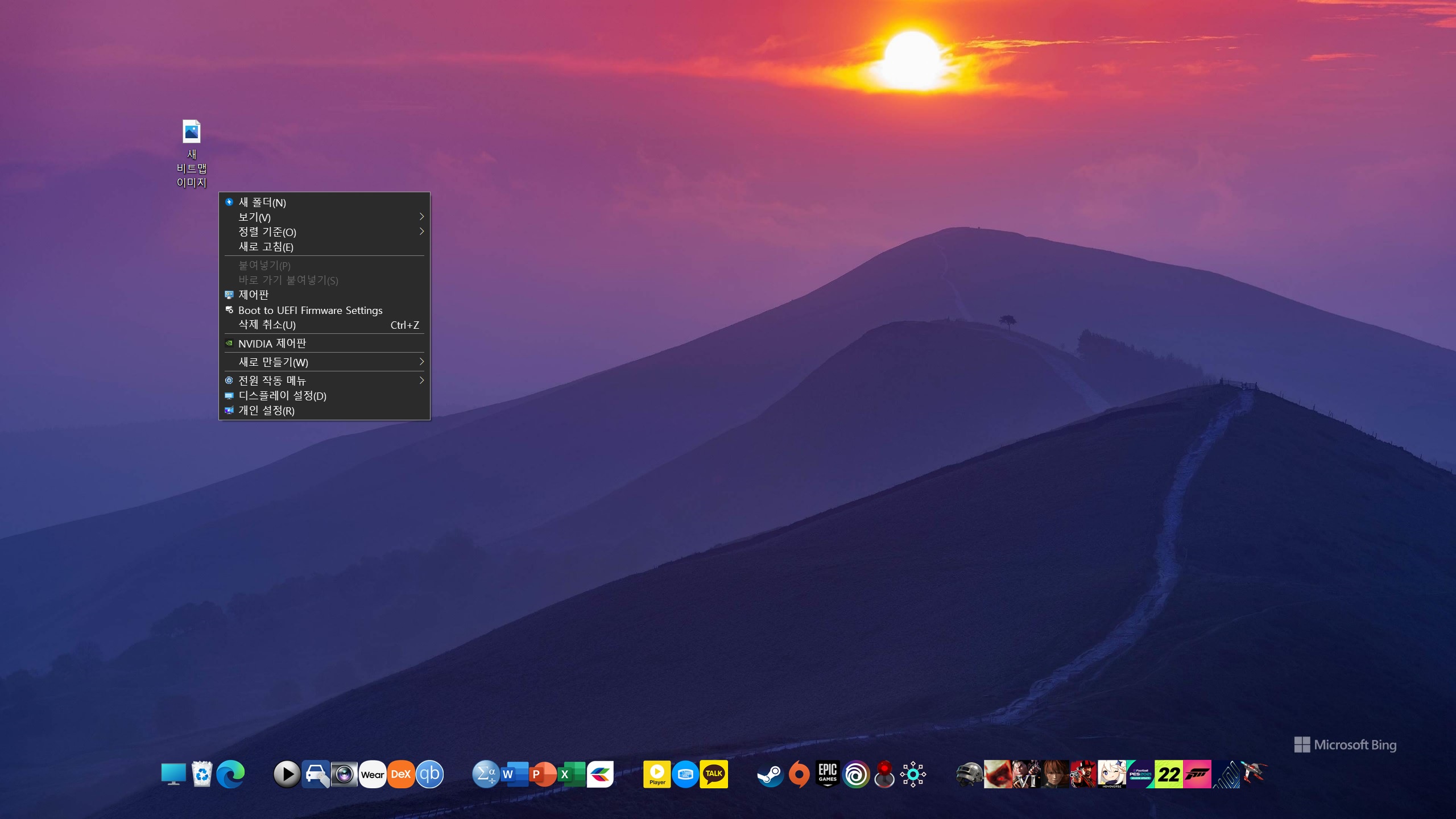
Task: Launch KakaoTalk from the dock
Action: (x=714, y=774)
